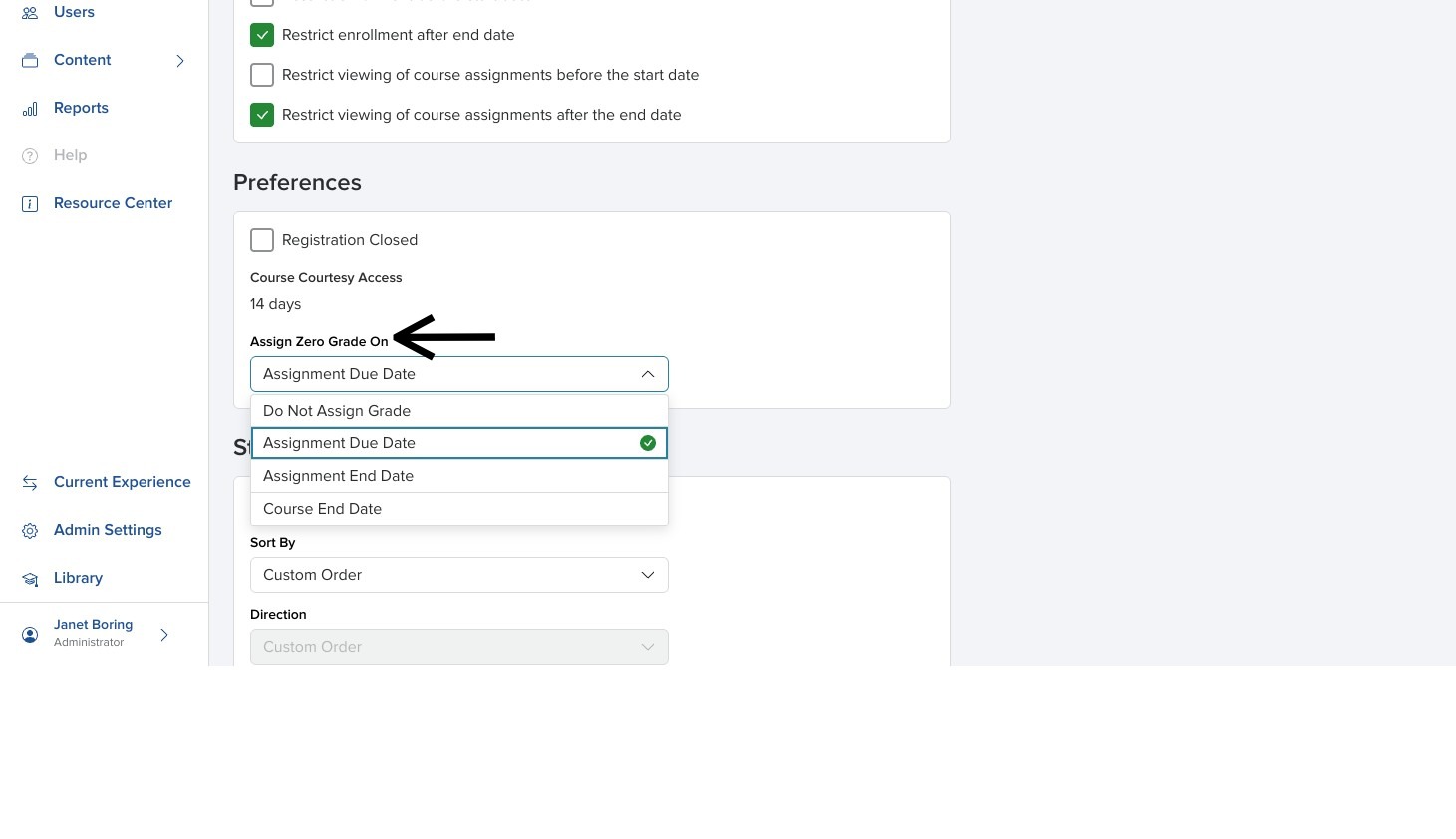Select Do Not Assign Grade option

pyautogui.click(x=459, y=411)
